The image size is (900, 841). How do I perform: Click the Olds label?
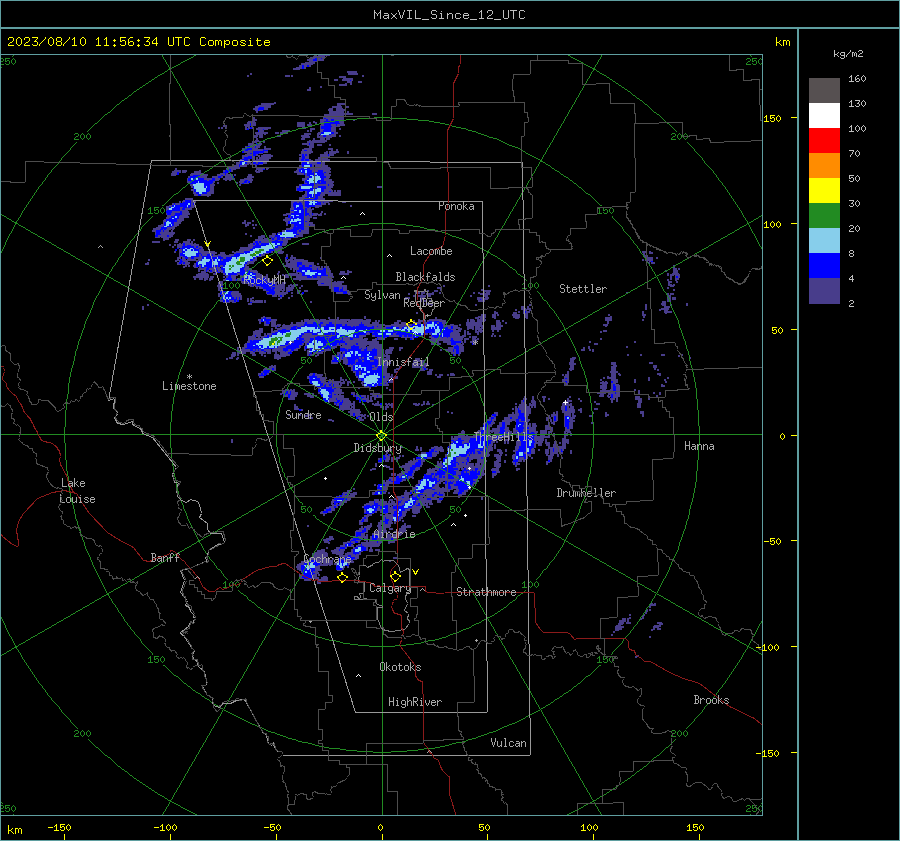tap(381, 417)
